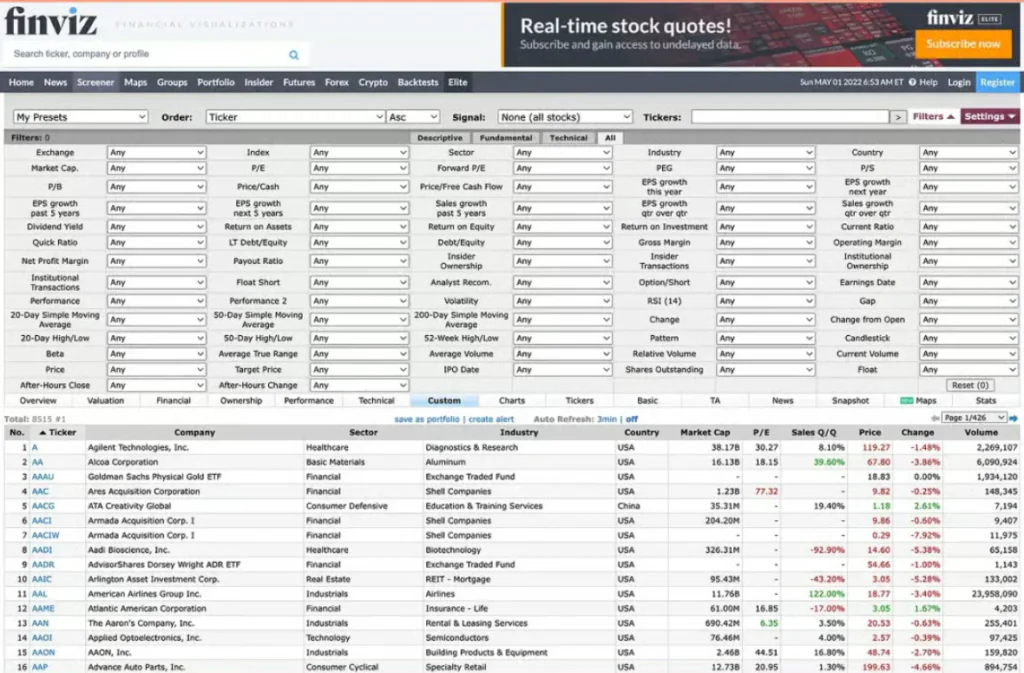Switch to Charts view tab
The height and width of the screenshot is (673, 1024).
(512, 401)
